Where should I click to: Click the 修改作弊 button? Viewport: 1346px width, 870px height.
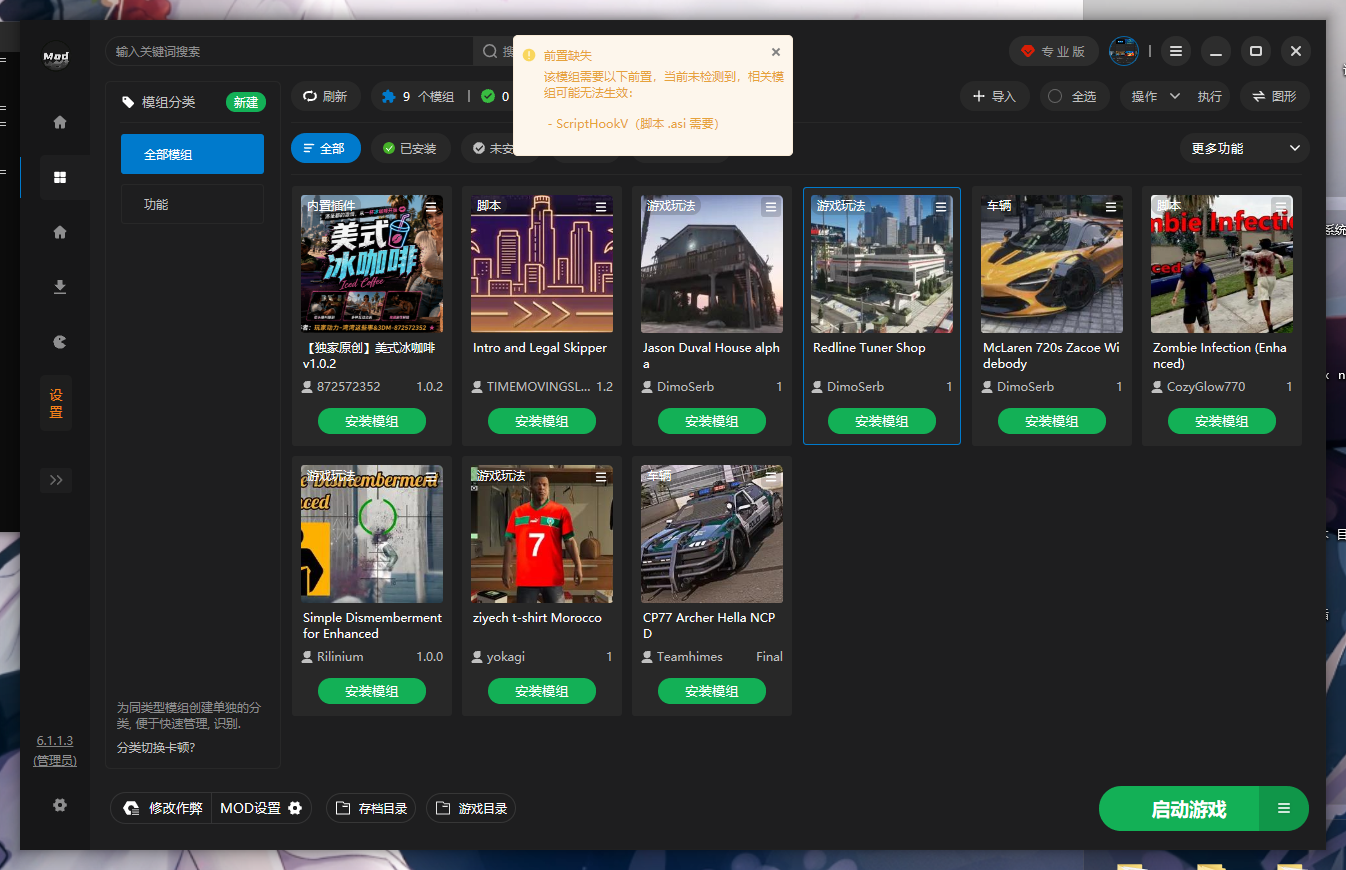click(163, 808)
